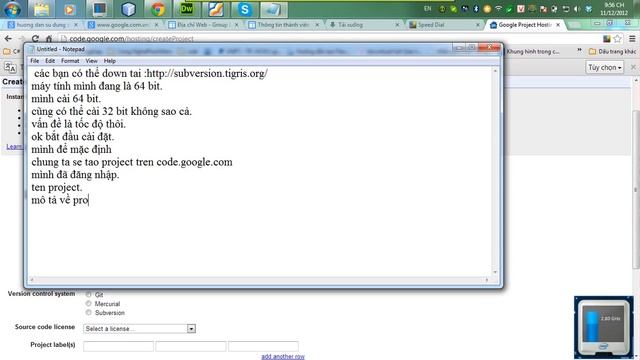This screenshot has width=640, height=360.
Task: Select the Subversion radio button
Action: click(x=88, y=312)
